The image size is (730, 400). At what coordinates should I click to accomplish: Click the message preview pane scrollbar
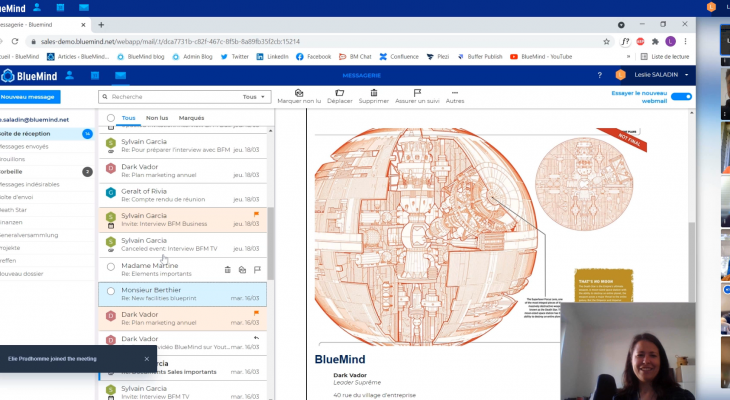click(691, 261)
